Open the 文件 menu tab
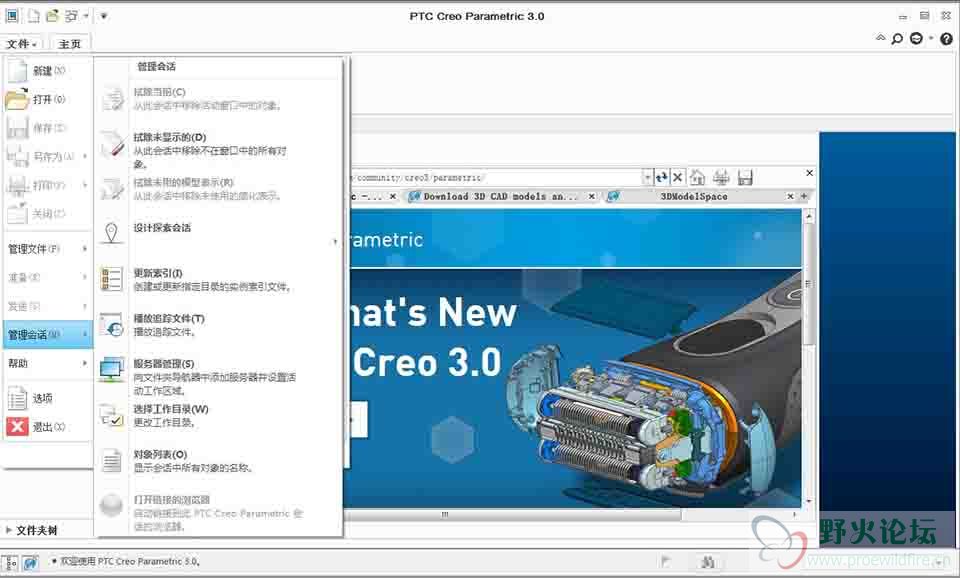This screenshot has width=960, height=578. coord(22,43)
